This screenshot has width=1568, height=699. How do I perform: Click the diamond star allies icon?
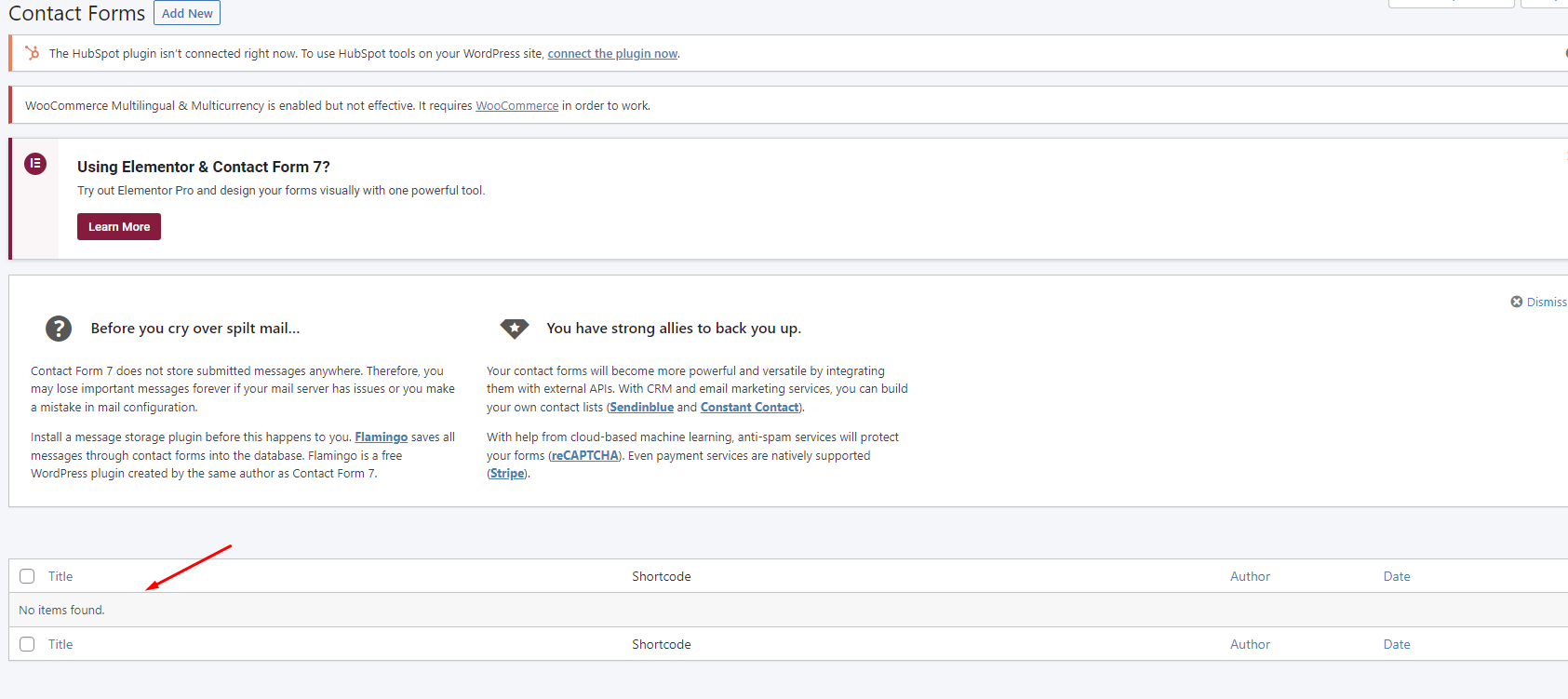[x=515, y=329]
